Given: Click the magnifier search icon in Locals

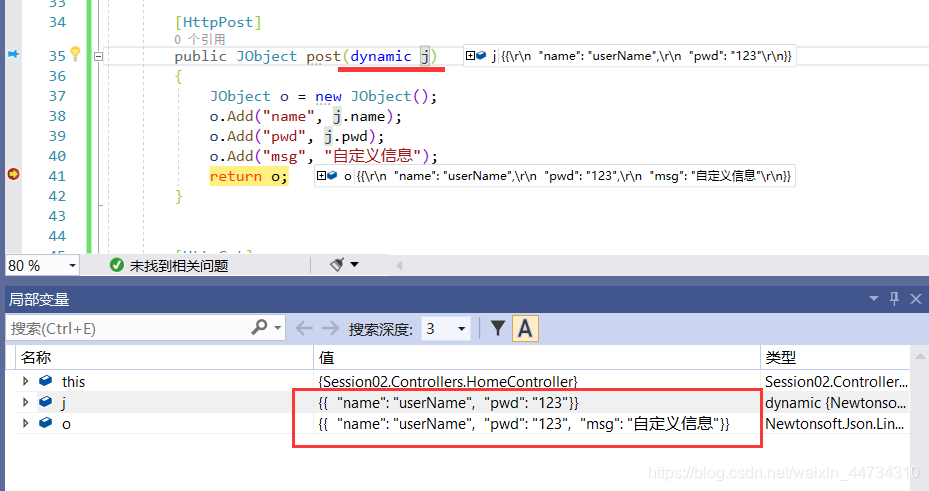Looking at the screenshot, I should 260,327.
